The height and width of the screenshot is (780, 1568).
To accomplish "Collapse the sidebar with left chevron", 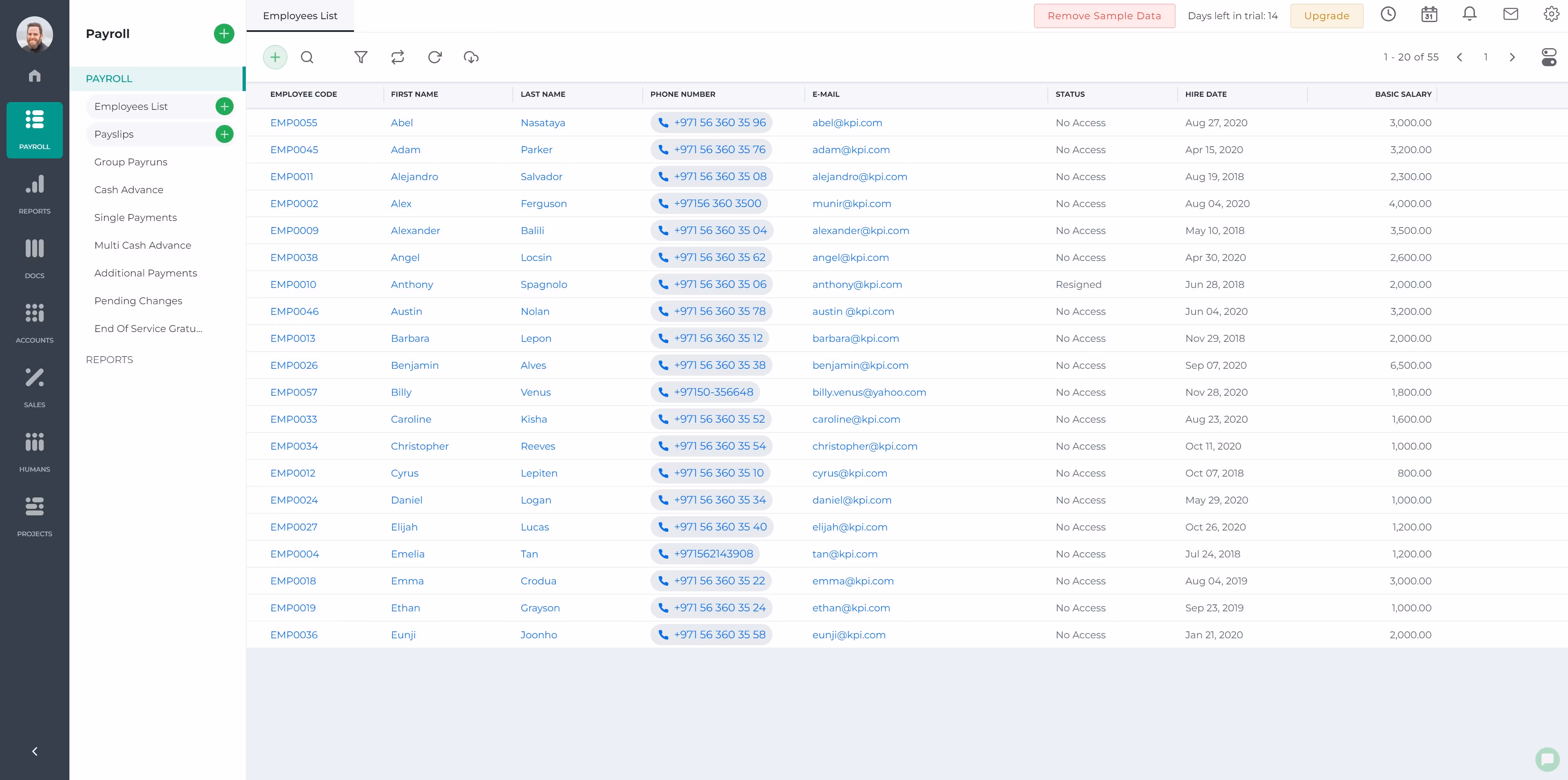I will click(35, 751).
